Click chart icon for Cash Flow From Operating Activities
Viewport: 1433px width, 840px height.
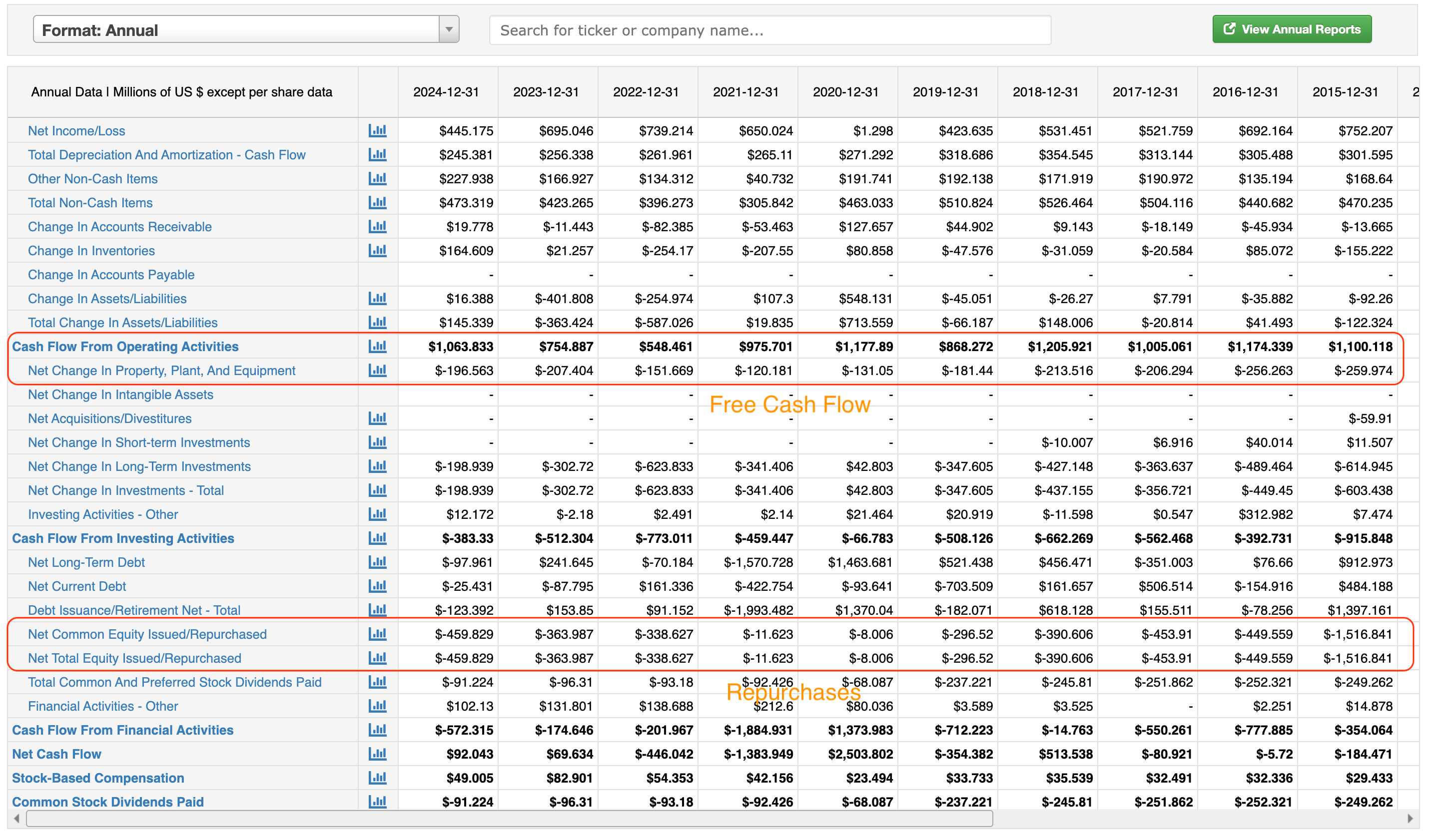(x=377, y=347)
